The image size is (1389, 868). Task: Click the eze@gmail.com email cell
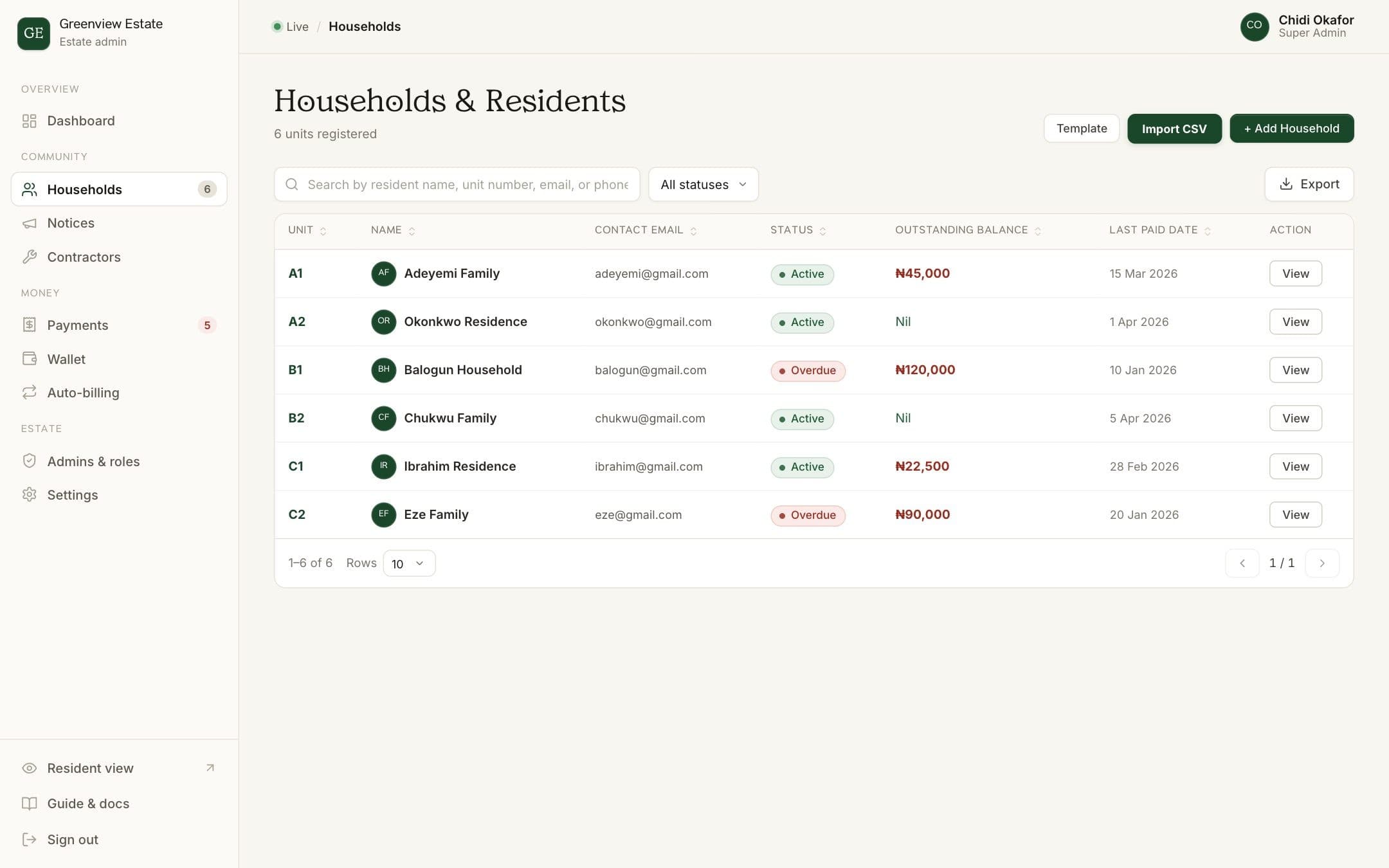coord(638,514)
